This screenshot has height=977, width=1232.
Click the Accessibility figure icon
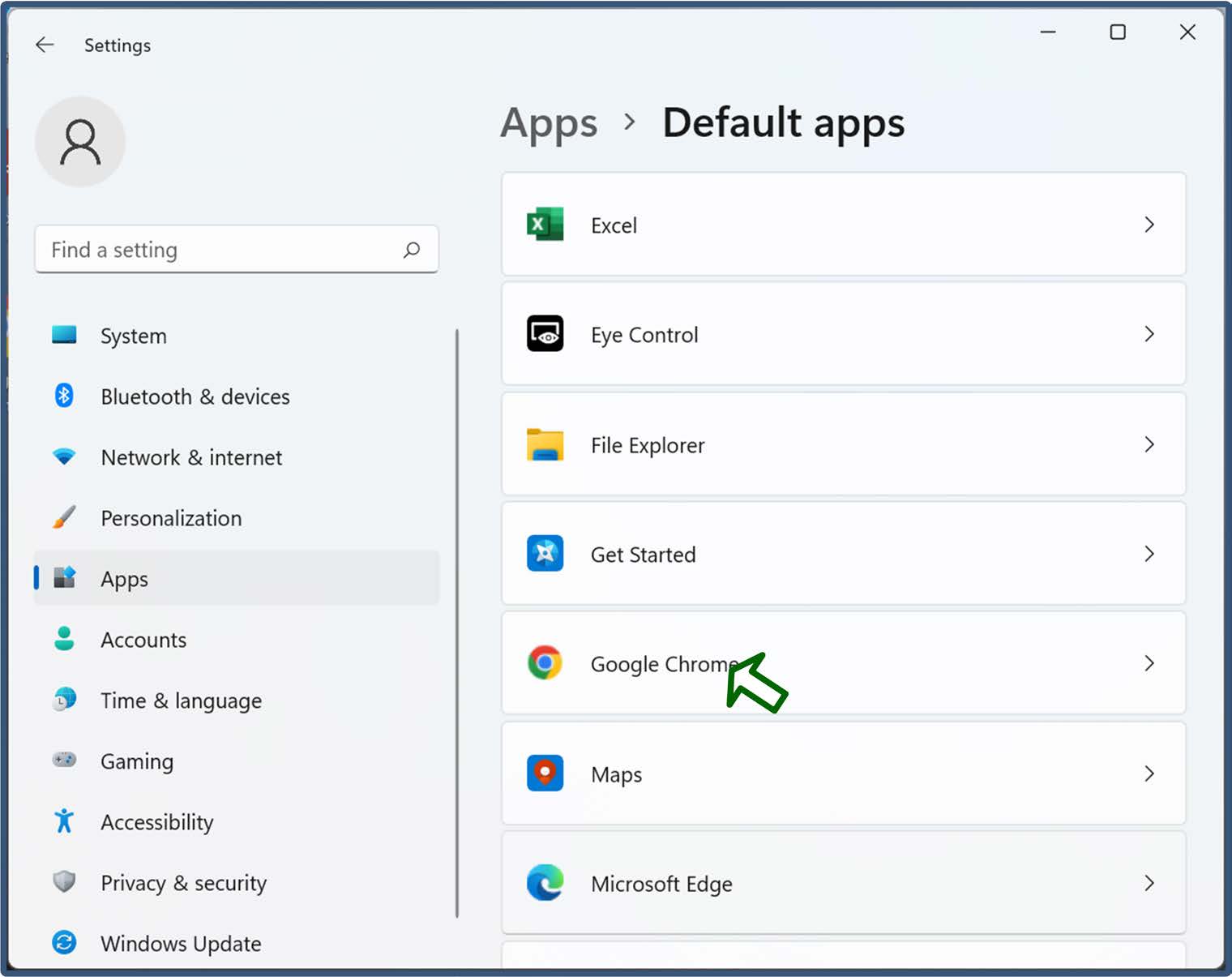click(64, 821)
